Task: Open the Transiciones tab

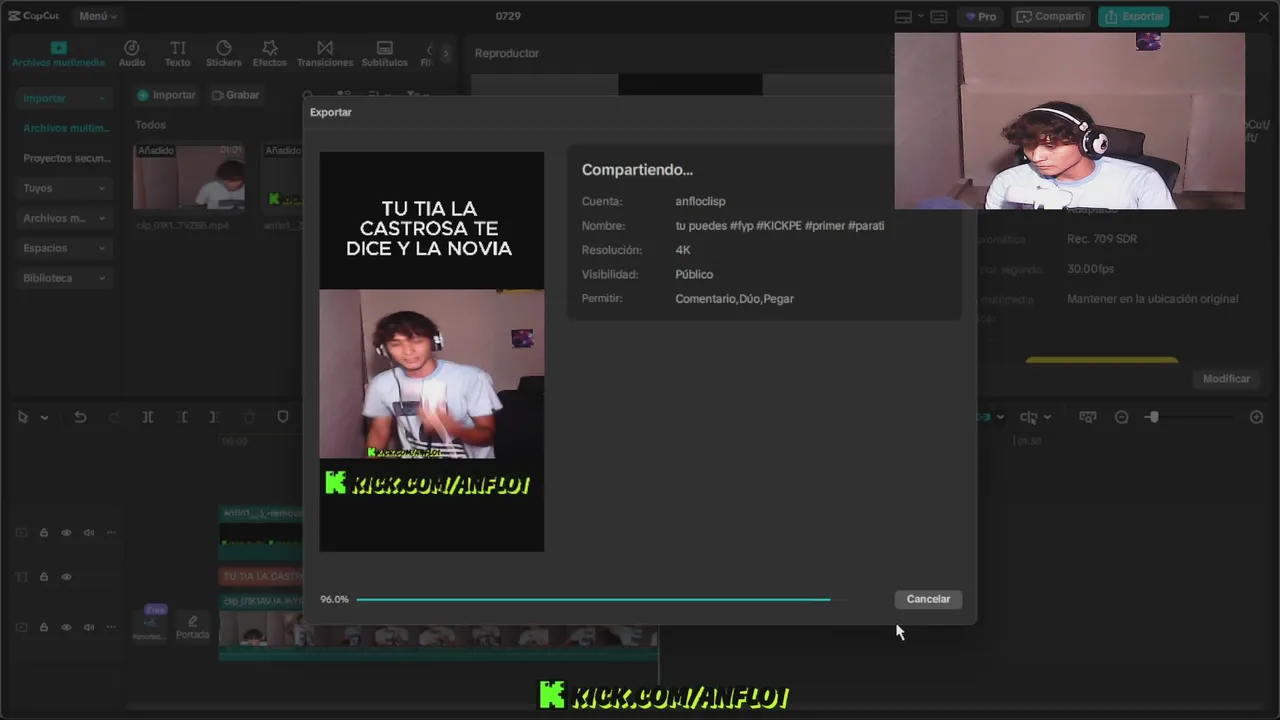Action: [x=325, y=54]
